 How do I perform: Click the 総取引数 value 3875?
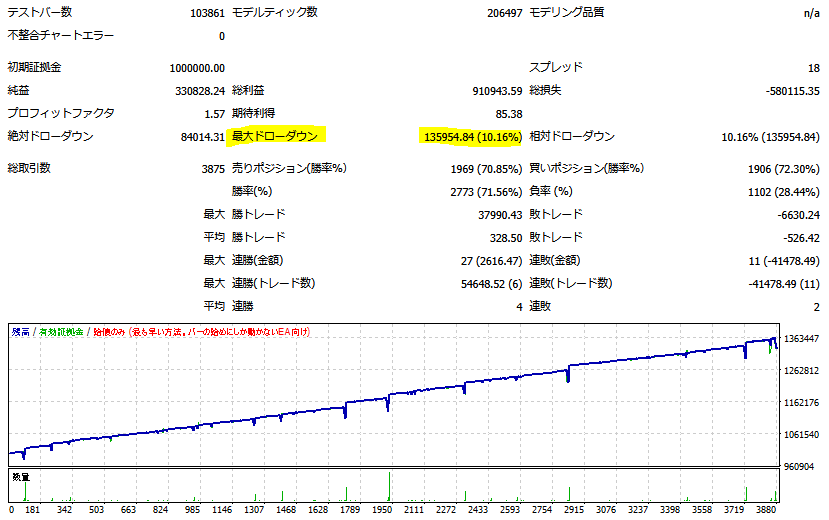212,169
